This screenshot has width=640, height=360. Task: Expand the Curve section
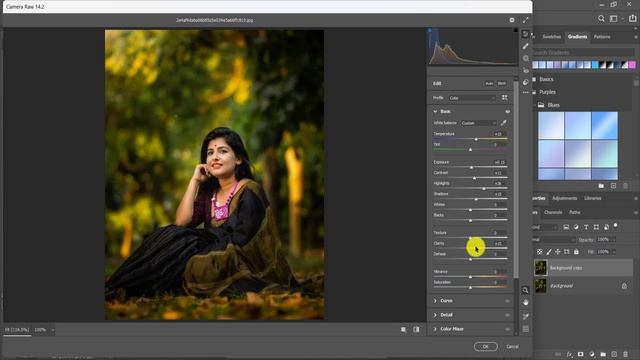pos(435,301)
